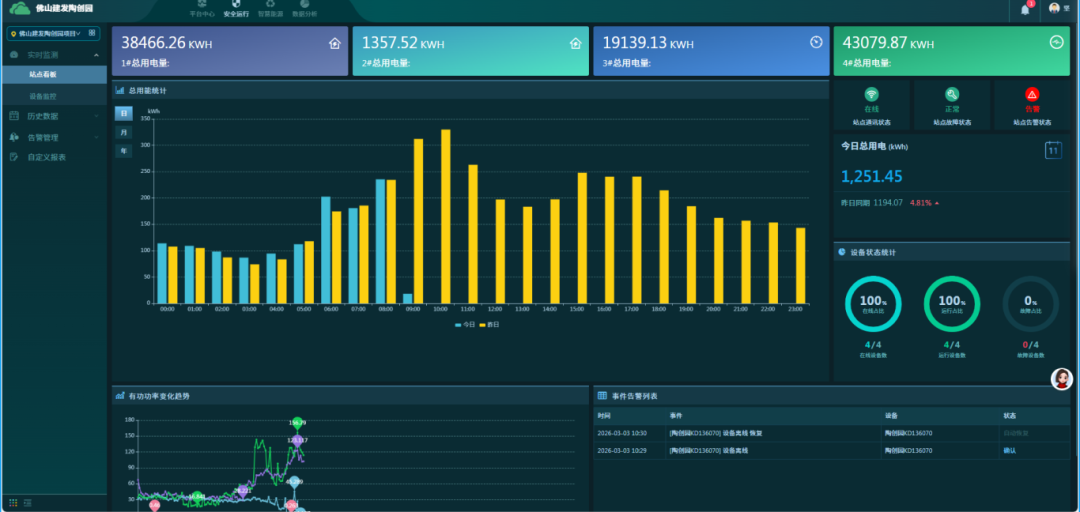Click the calendar icon beside 今日总用电

click(x=1052, y=150)
